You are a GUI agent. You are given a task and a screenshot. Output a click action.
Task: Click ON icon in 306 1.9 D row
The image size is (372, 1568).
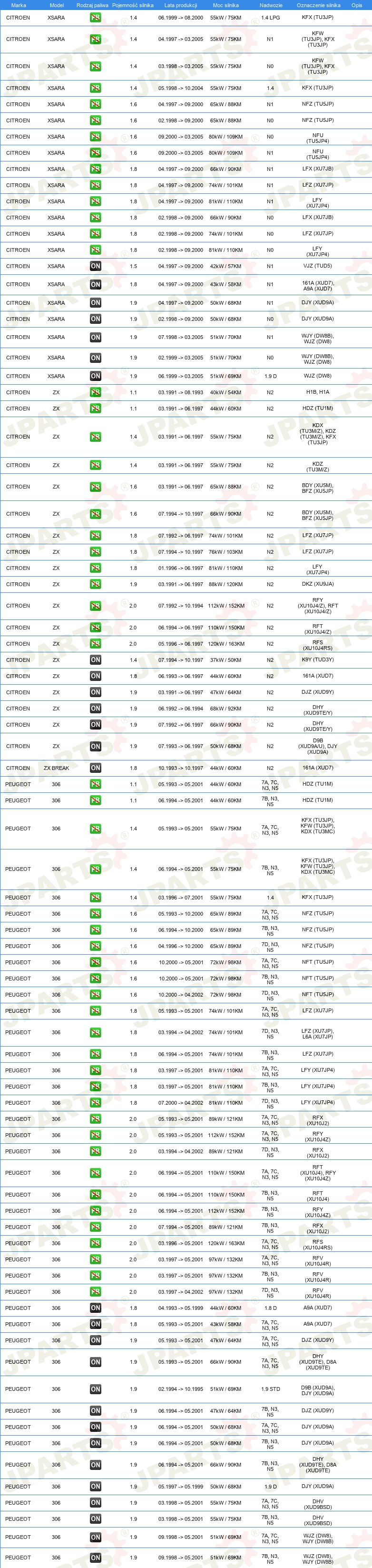coord(96,1487)
